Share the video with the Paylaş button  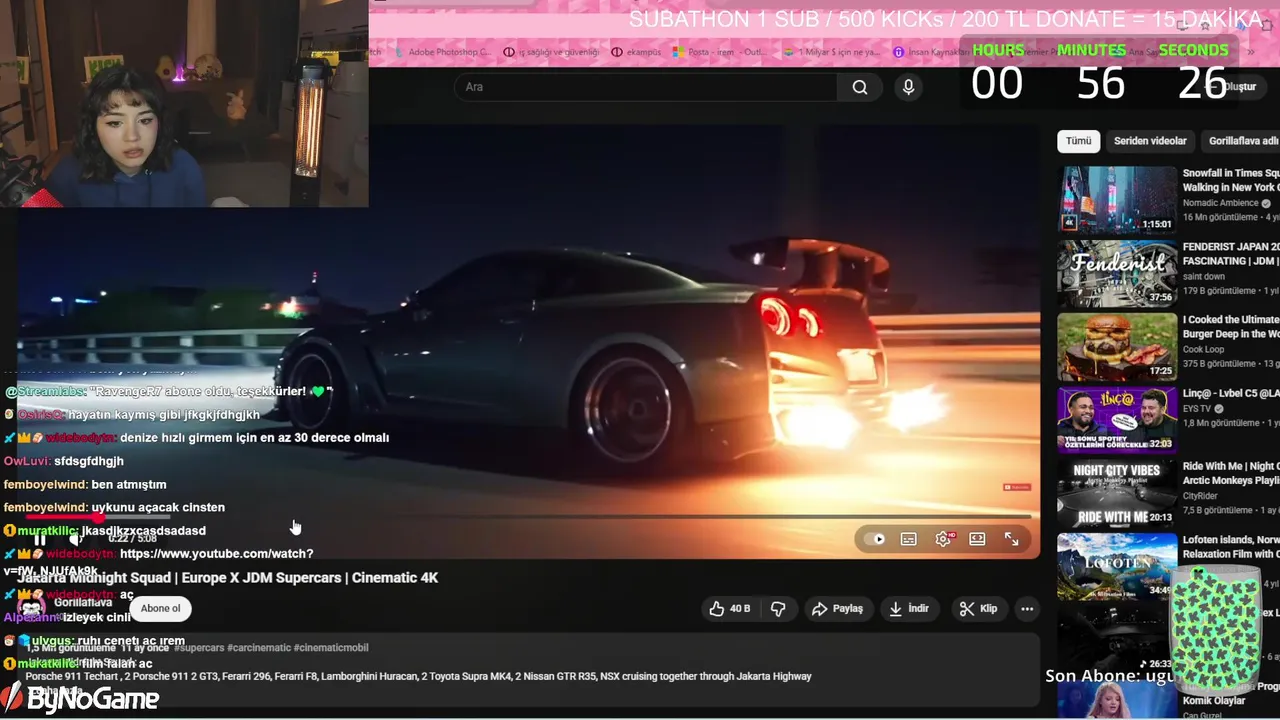[x=837, y=608]
